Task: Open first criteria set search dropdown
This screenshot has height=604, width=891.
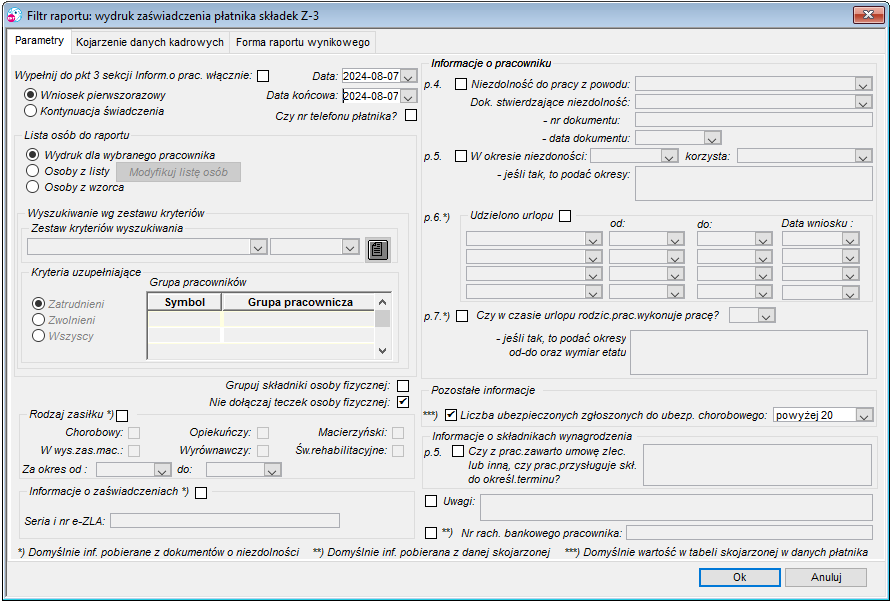Action: click(259, 247)
